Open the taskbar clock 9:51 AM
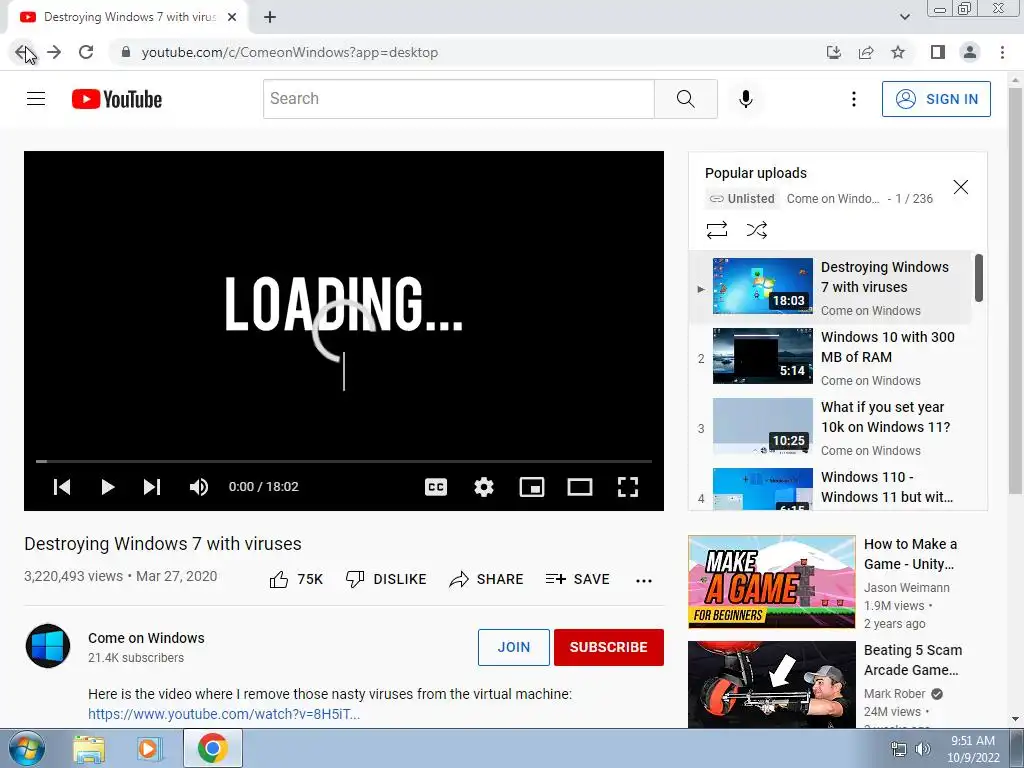1024x768 pixels. 973,748
